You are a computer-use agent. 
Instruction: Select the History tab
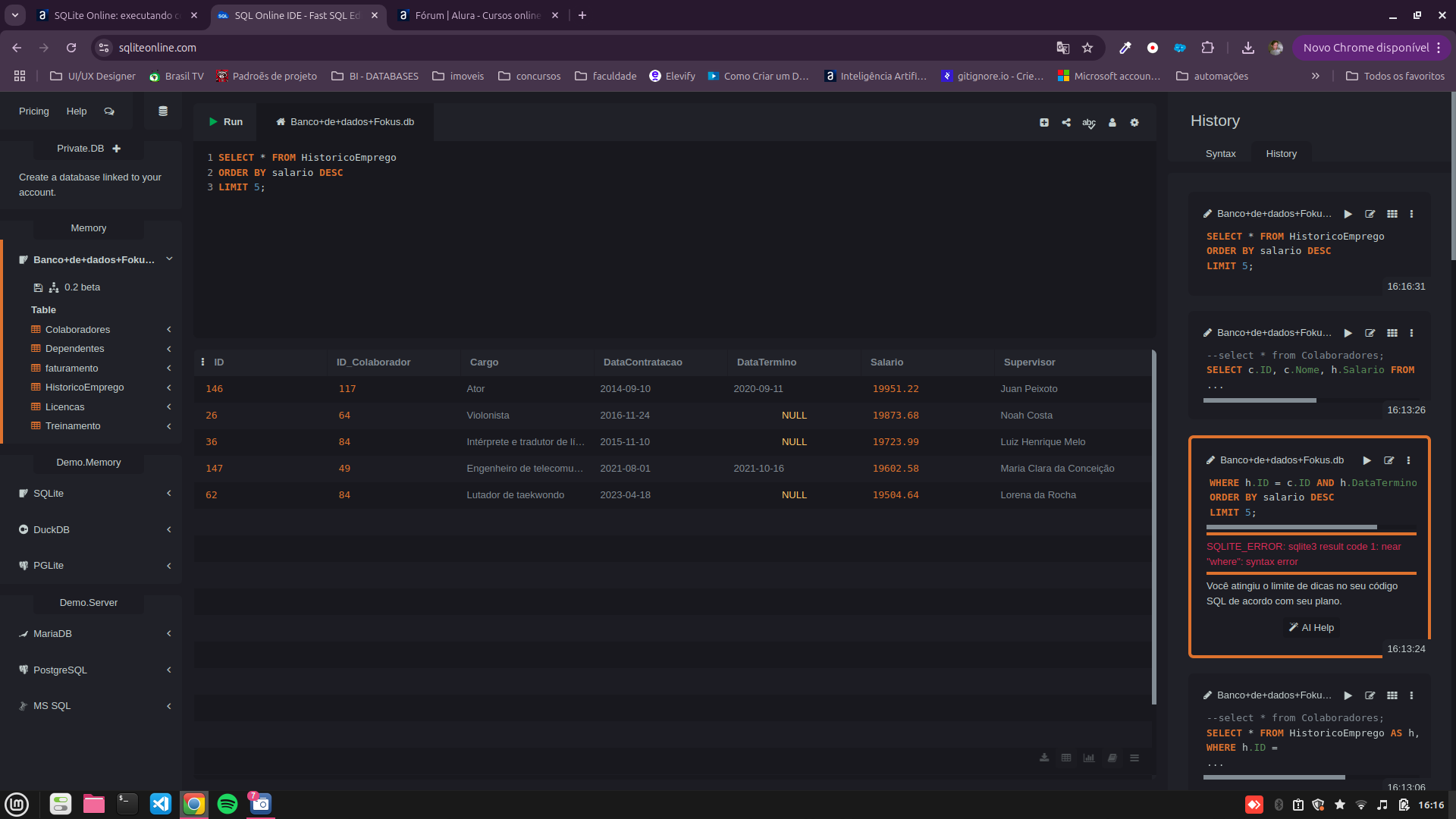tap(1281, 154)
